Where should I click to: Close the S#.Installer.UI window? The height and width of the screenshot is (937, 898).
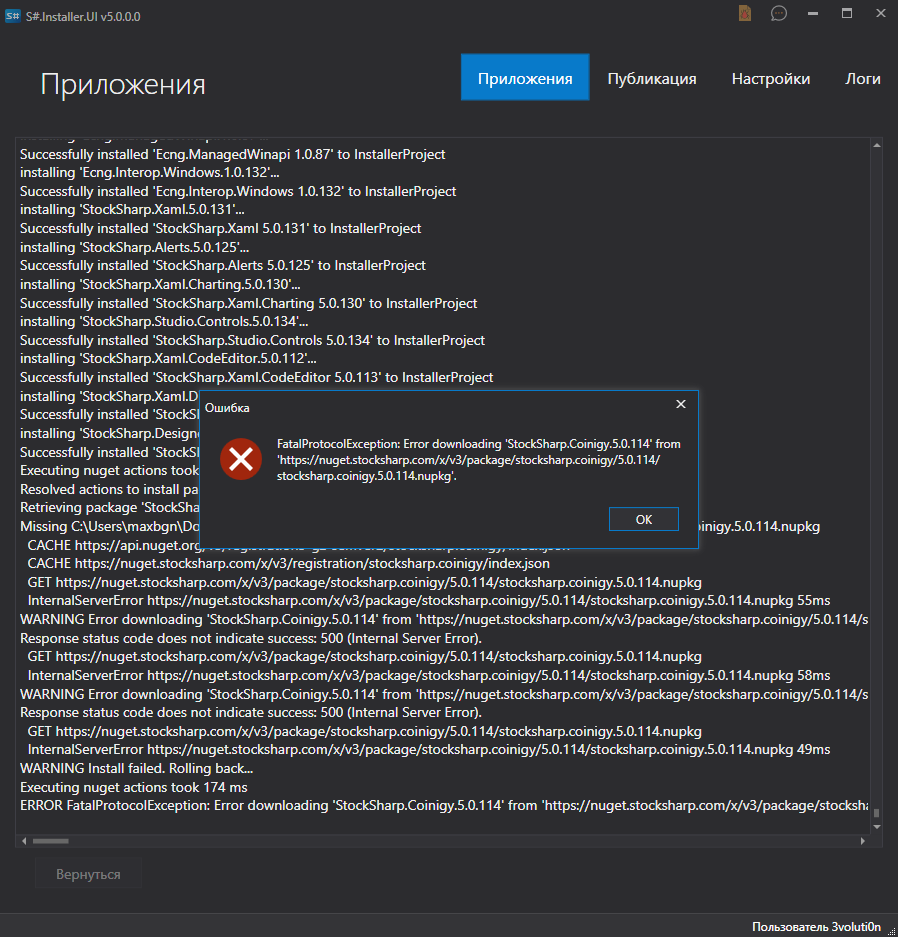881,13
